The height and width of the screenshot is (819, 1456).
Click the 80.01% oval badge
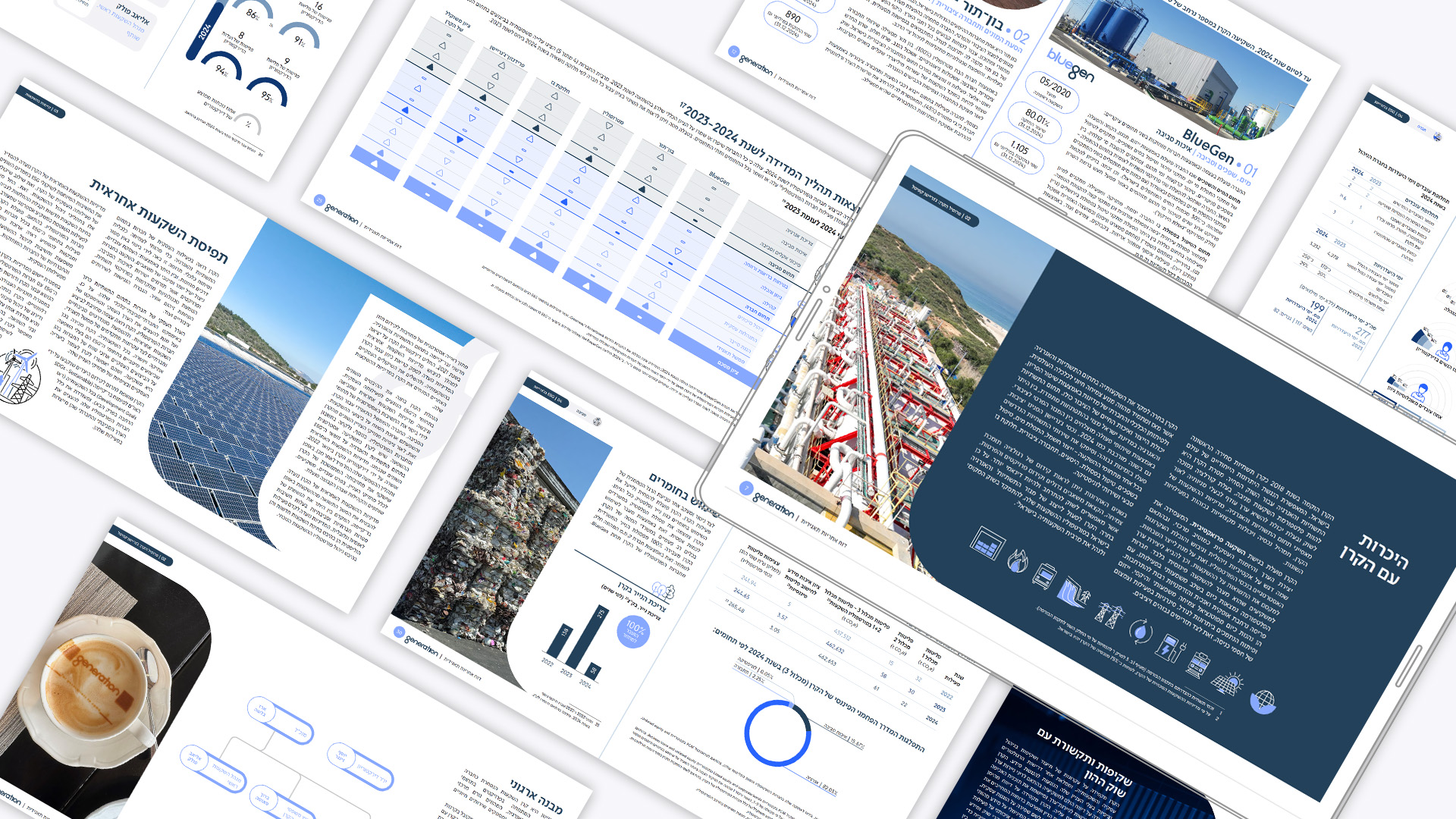click(x=1035, y=121)
